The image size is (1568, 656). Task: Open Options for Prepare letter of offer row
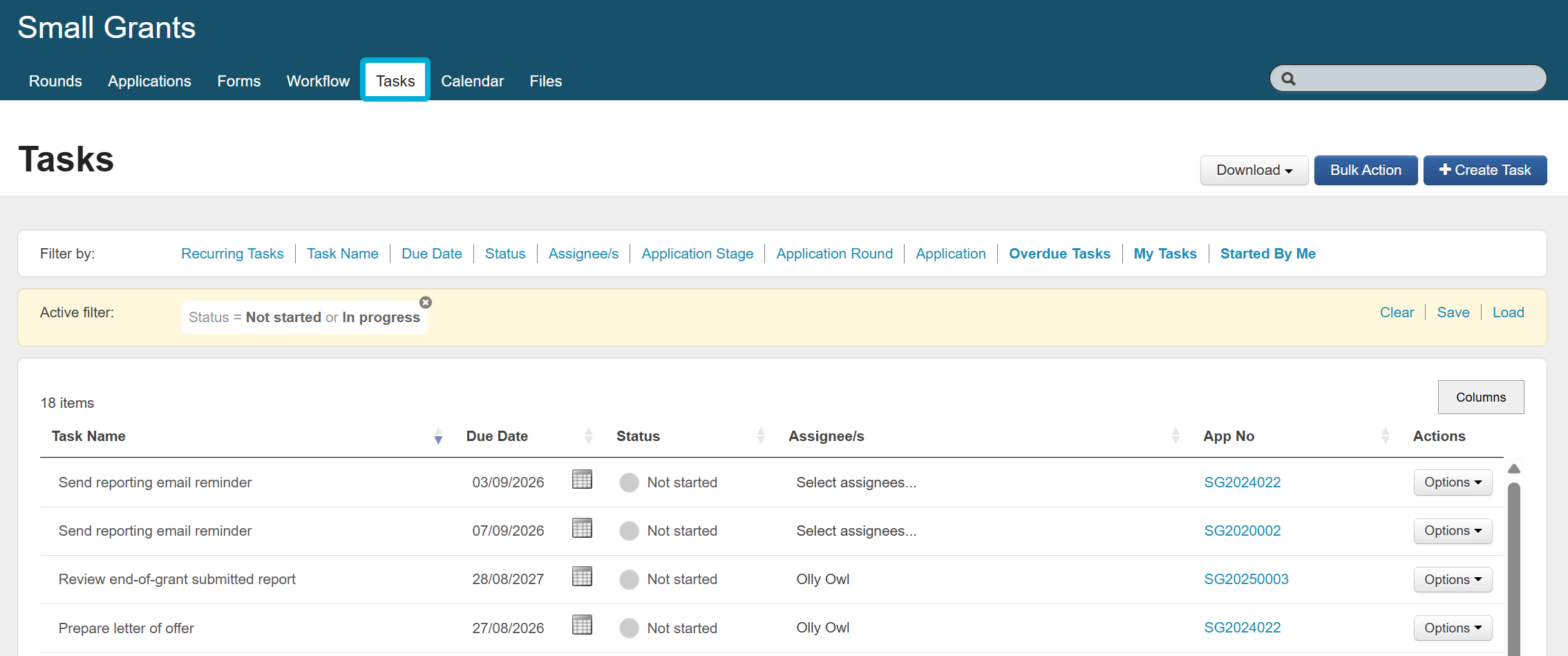pyautogui.click(x=1453, y=628)
